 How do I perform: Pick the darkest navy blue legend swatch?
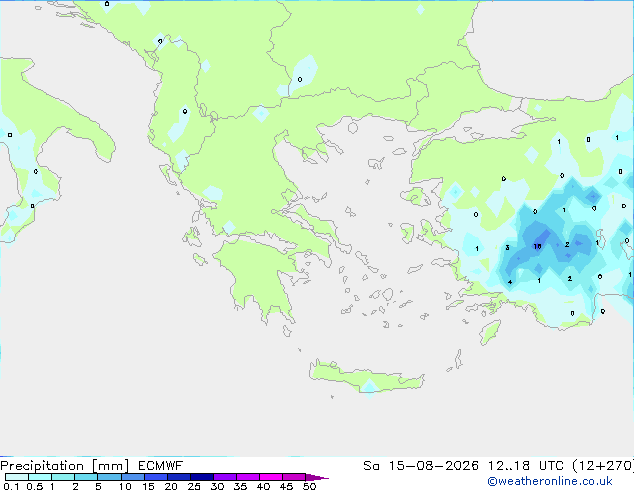pyautogui.click(x=202, y=477)
